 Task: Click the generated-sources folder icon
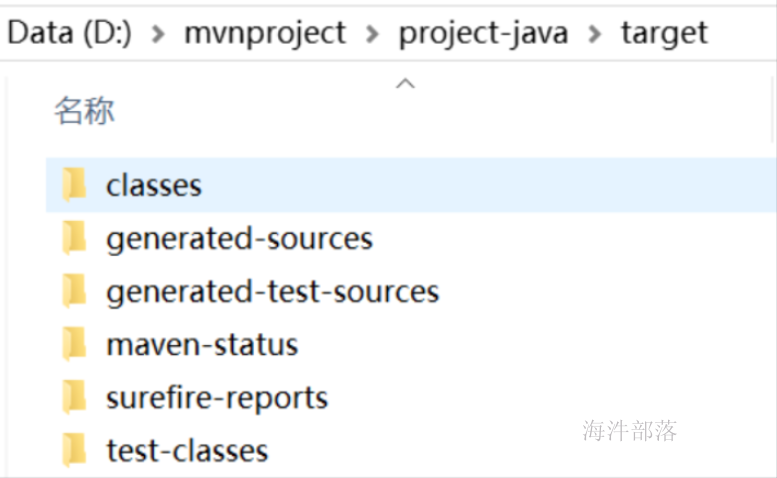(74, 238)
